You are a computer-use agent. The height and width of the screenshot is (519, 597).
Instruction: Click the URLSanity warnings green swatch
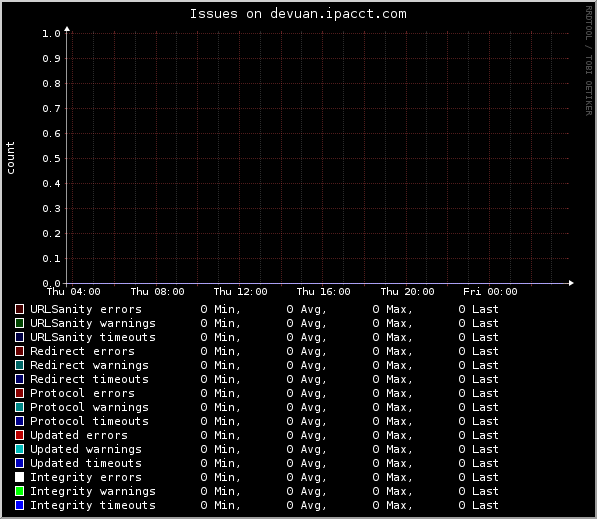pos(19,323)
